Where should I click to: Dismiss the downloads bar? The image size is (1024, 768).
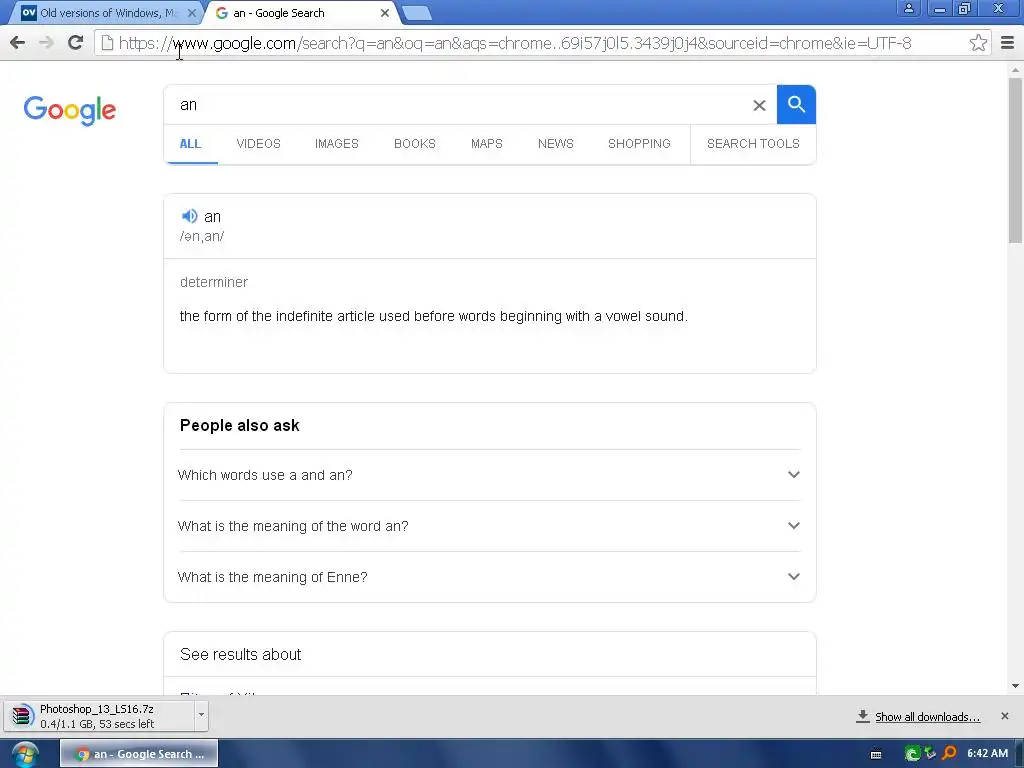(x=1004, y=716)
